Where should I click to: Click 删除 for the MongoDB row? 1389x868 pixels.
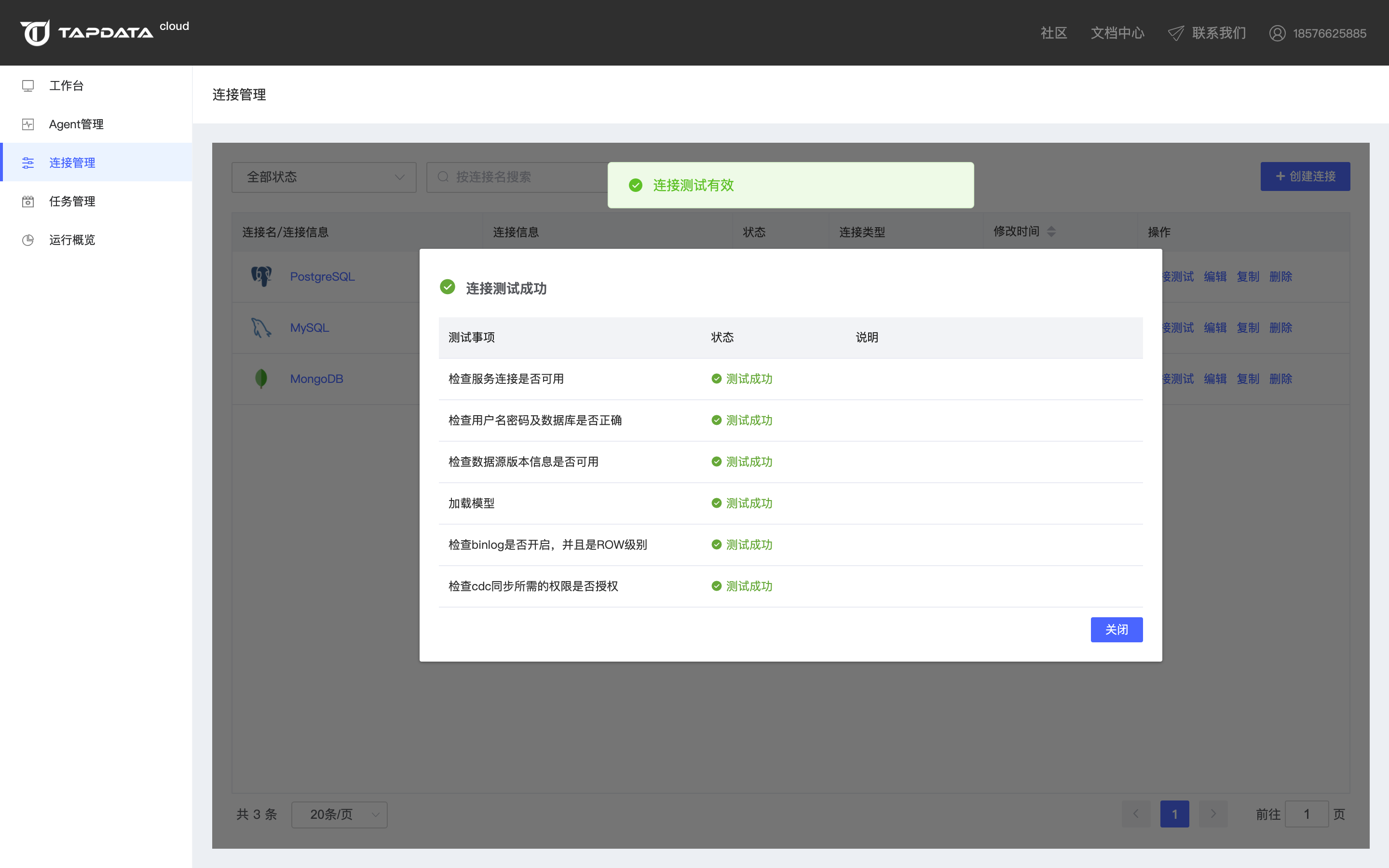pyautogui.click(x=1280, y=379)
